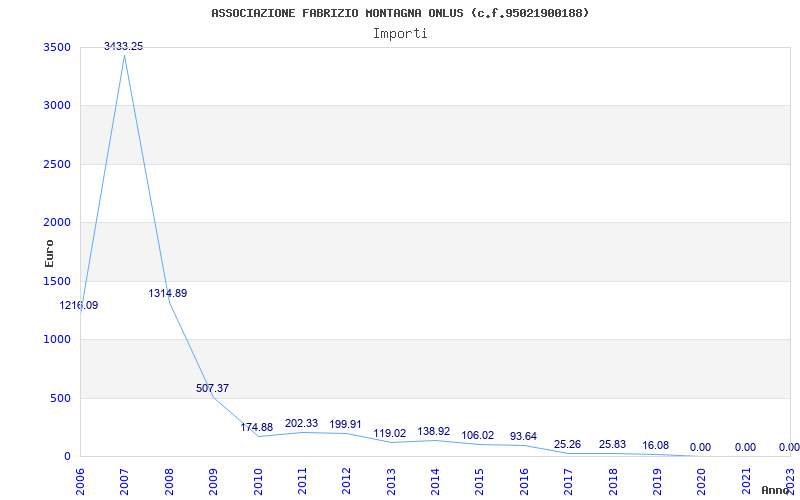Screen dimensions: 800x500
Task: Click the 2014 x-axis year label
Action: pyautogui.click(x=435, y=481)
